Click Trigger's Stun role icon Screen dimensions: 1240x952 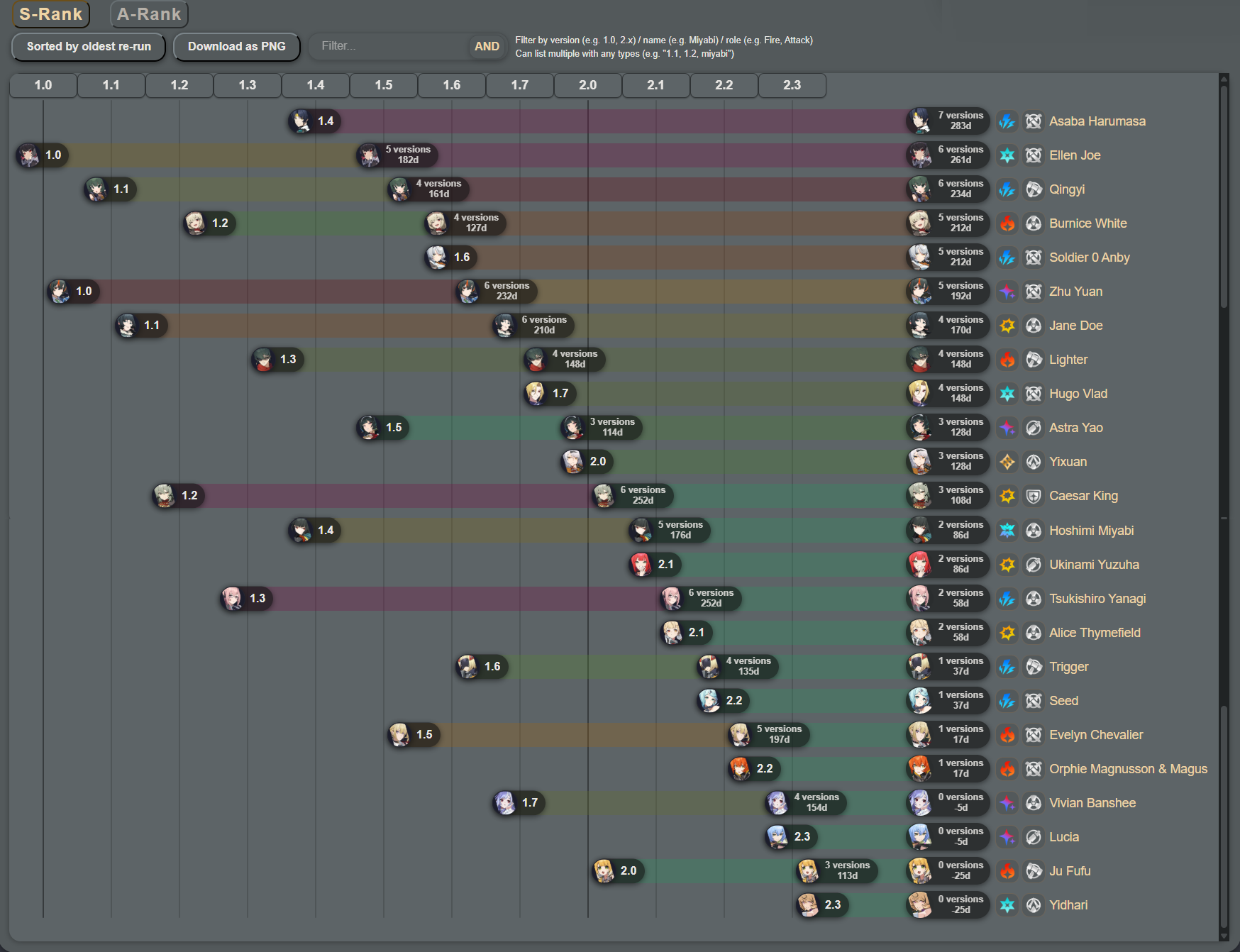click(1034, 667)
